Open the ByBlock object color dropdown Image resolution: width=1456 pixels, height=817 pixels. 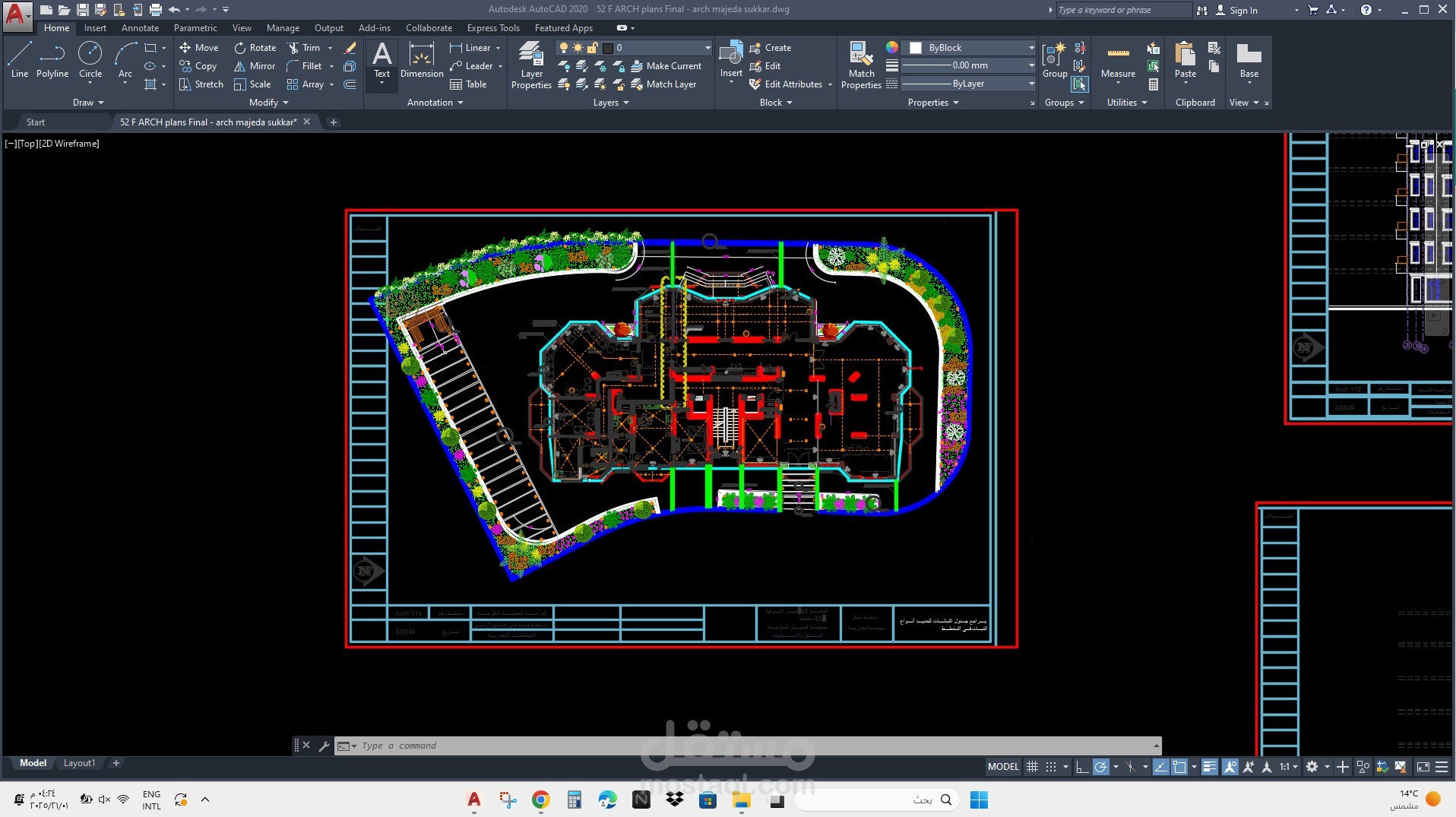[x=970, y=48]
